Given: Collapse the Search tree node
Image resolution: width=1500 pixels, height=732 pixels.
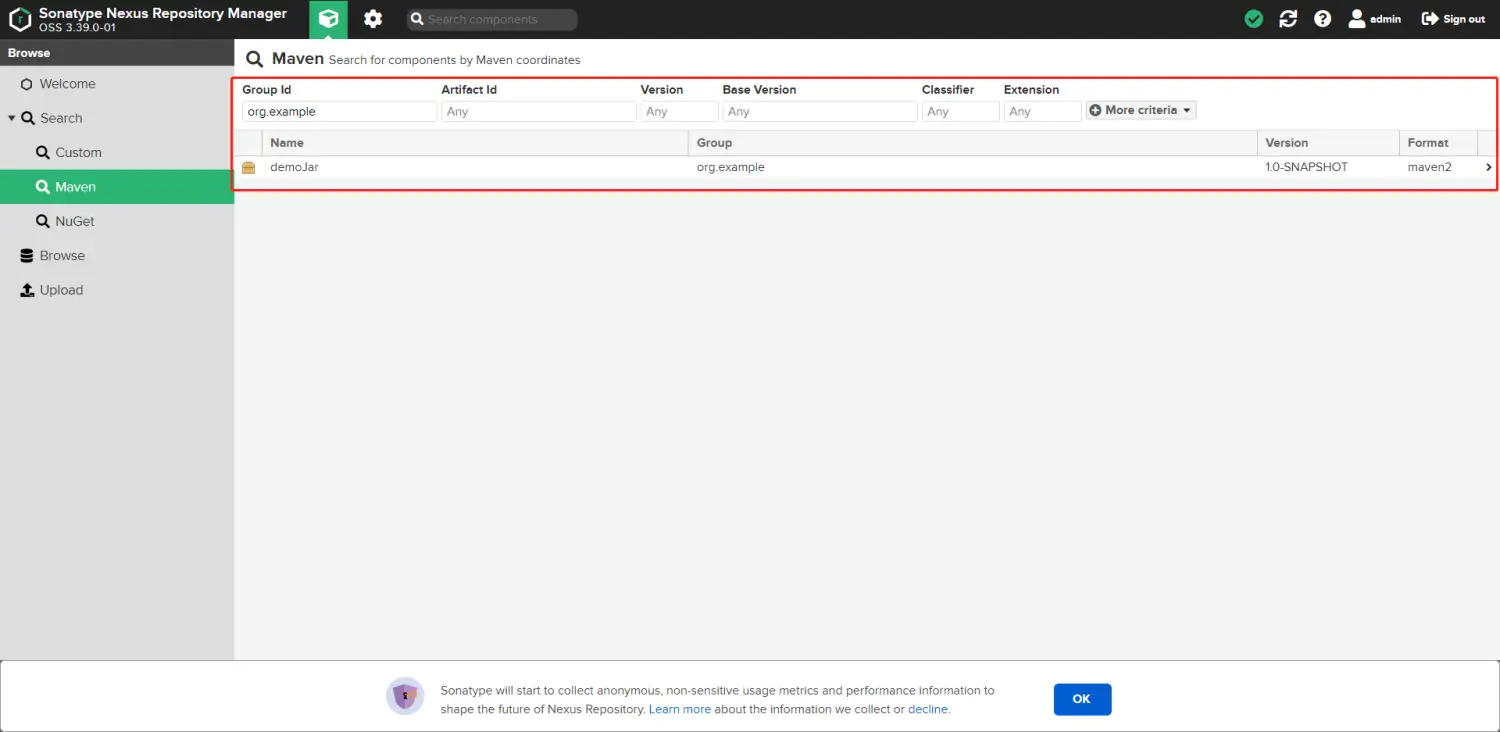Looking at the screenshot, I should coord(12,118).
